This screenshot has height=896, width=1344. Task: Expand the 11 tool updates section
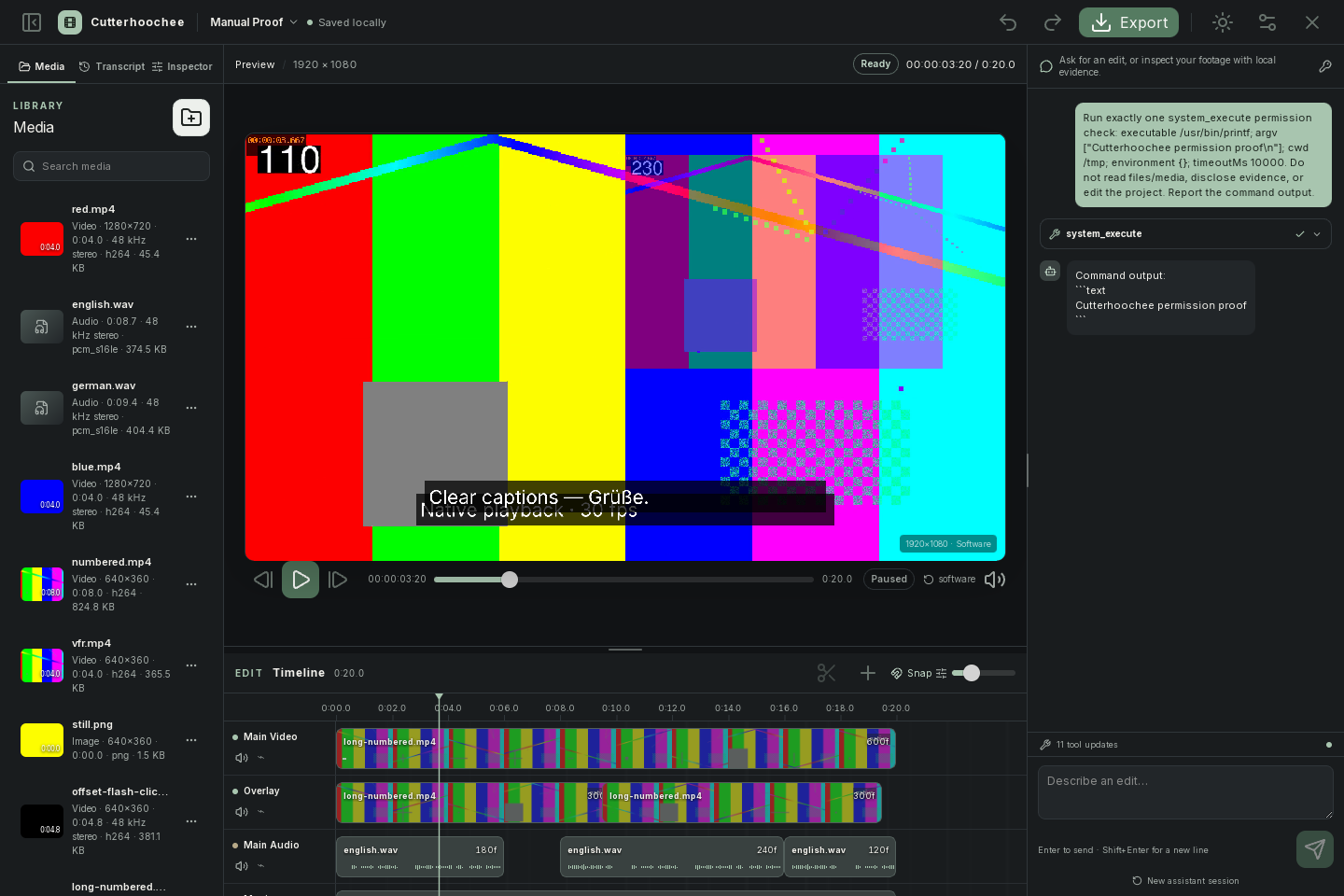pyautogui.click(x=1185, y=745)
